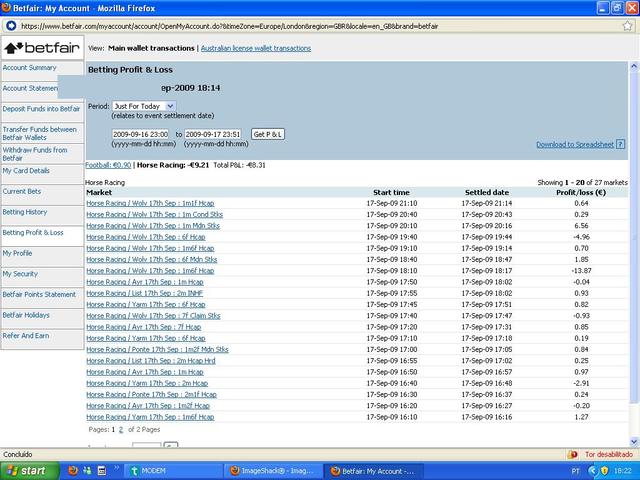This screenshot has width=640, height=480.
Task: Launch Firefox from the quick launch bar
Action: click(x=73, y=471)
